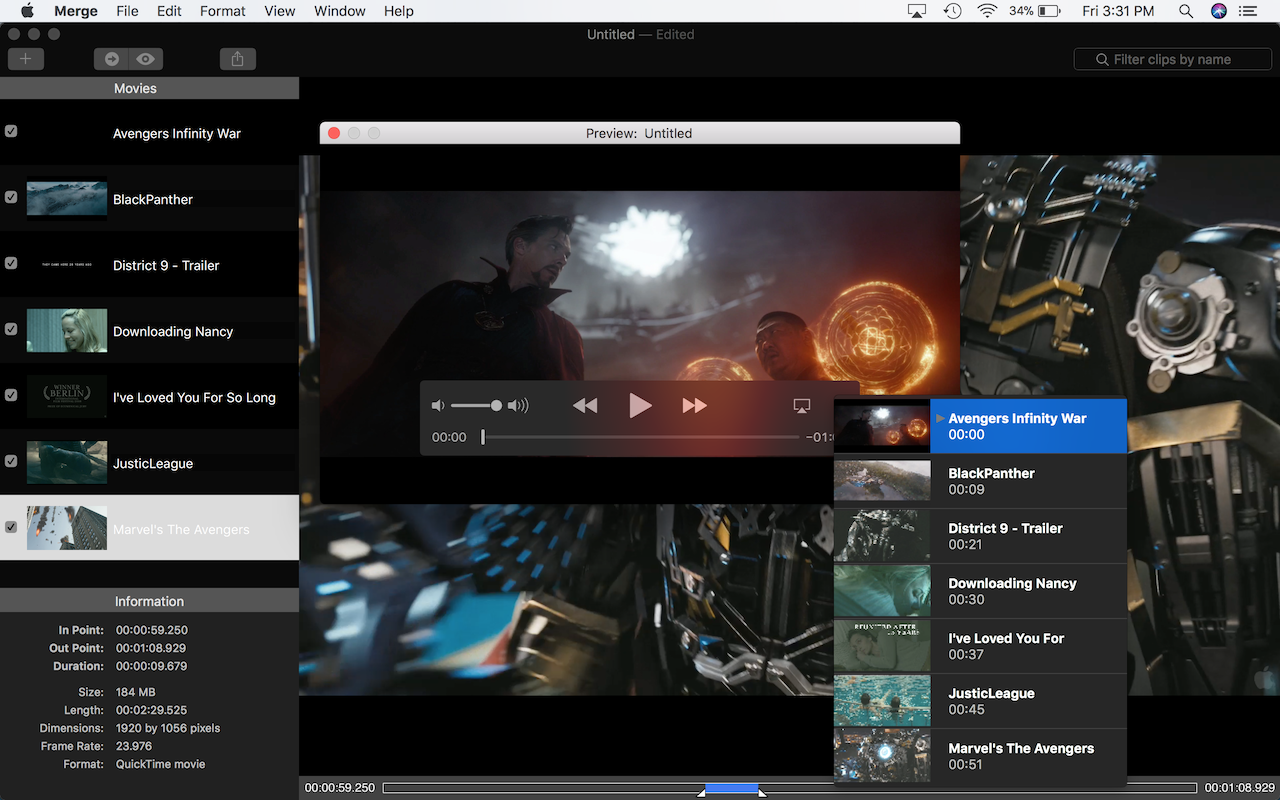Uncheck the JusticLeague checkbox
The height and width of the screenshot is (800, 1280).
coord(11,461)
